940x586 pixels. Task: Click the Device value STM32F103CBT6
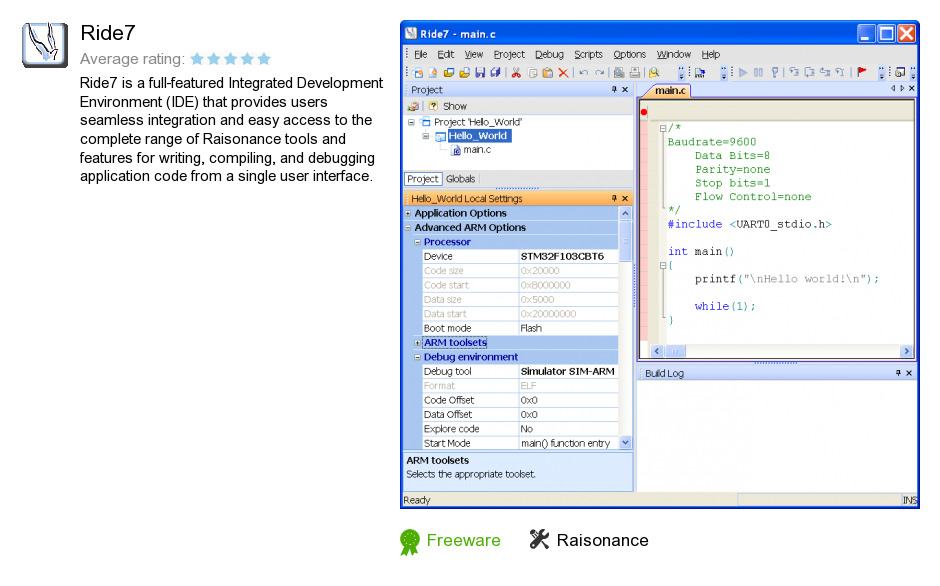(562, 257)
